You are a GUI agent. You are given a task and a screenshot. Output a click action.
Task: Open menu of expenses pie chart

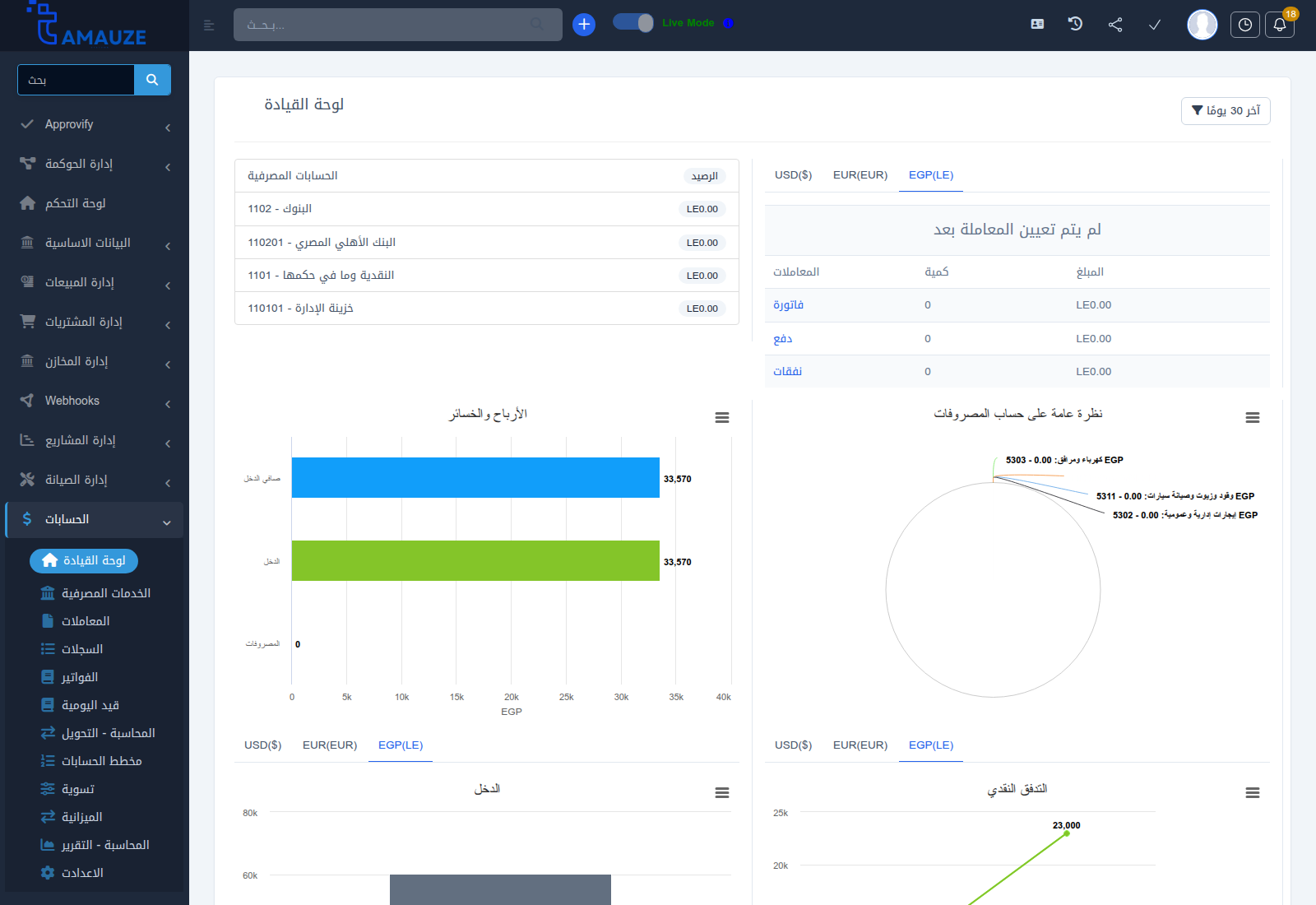[1253, 418]
